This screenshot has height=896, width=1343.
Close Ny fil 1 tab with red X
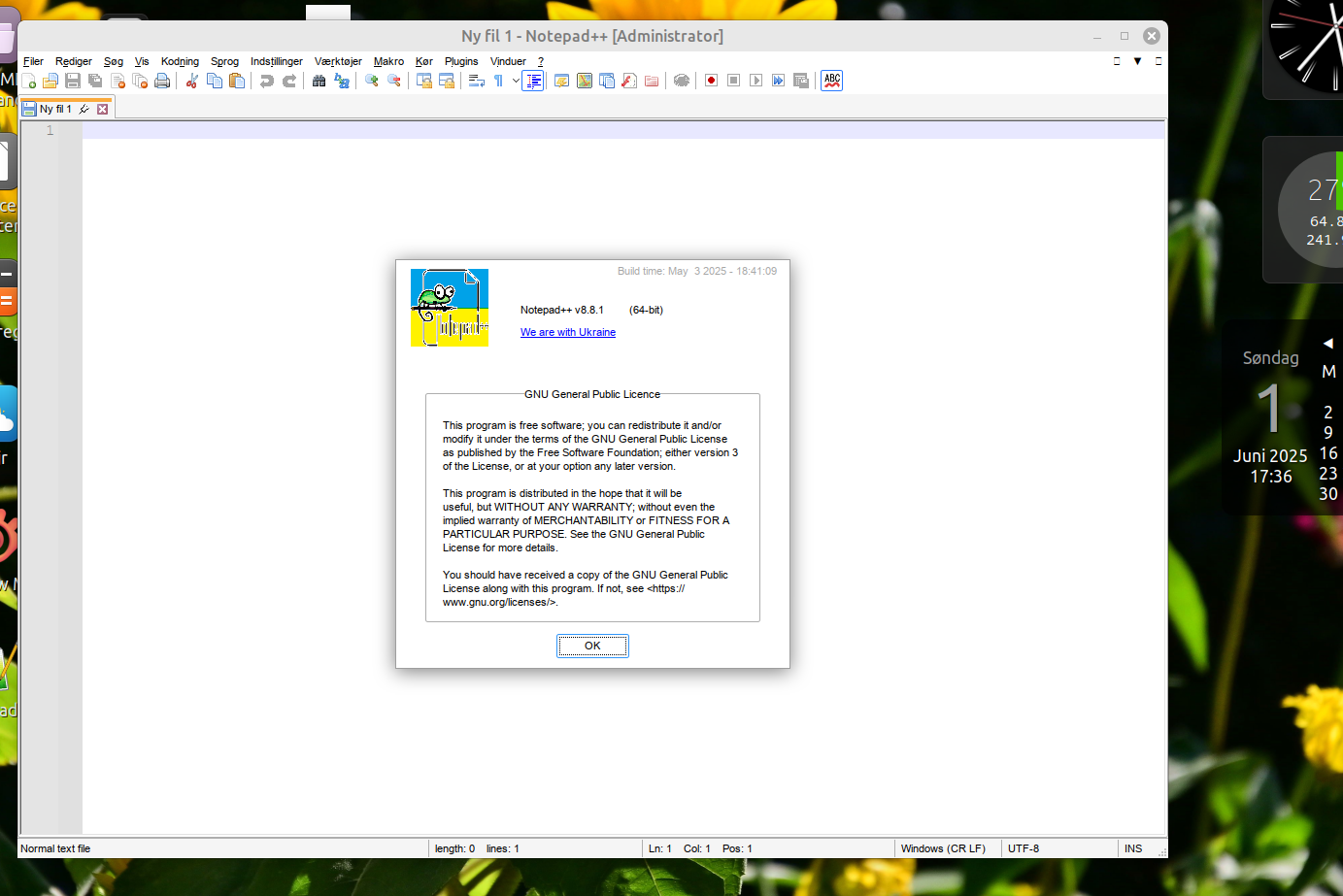click(102, 109)
